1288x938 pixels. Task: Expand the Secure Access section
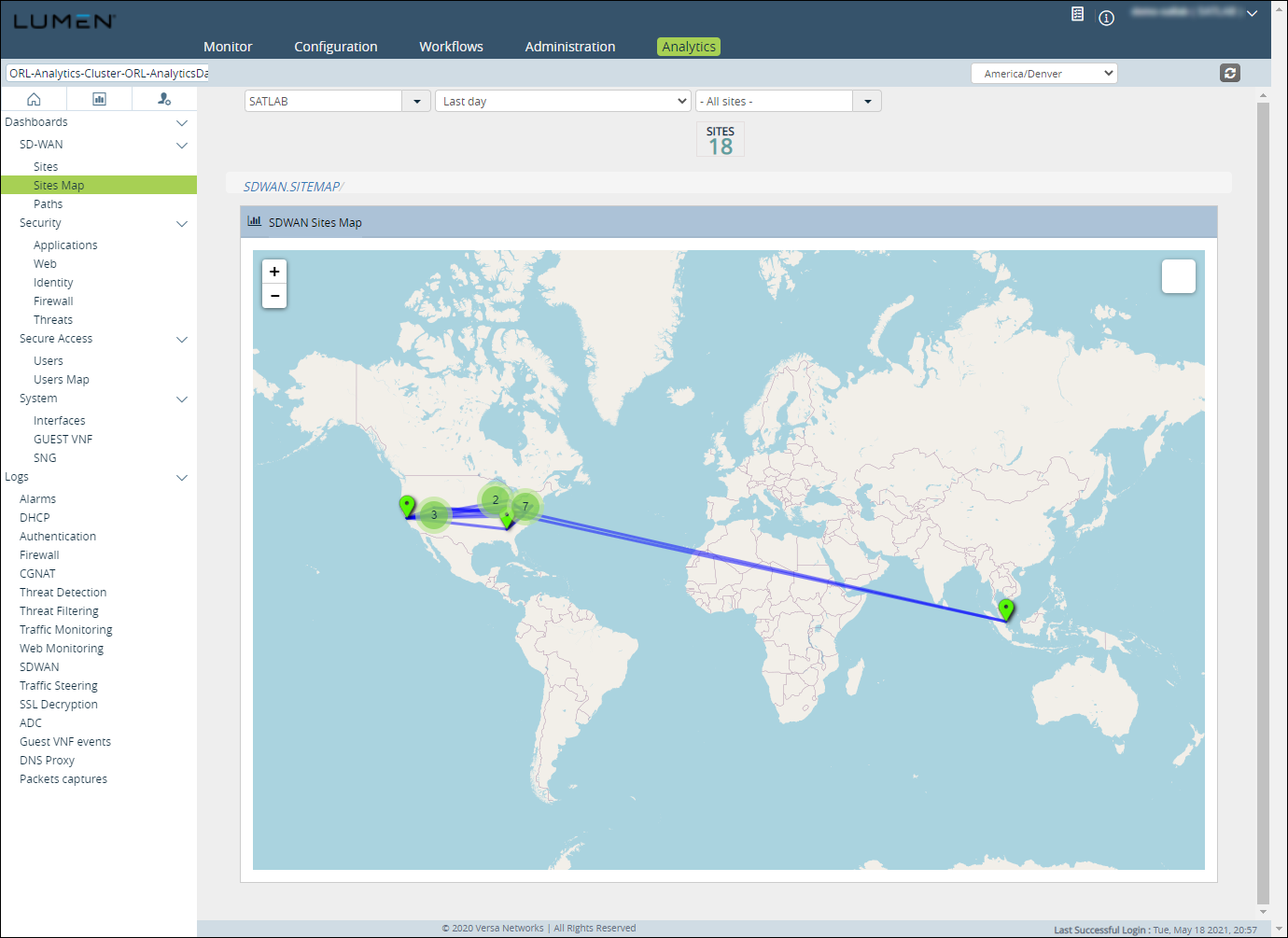[182, 339]
